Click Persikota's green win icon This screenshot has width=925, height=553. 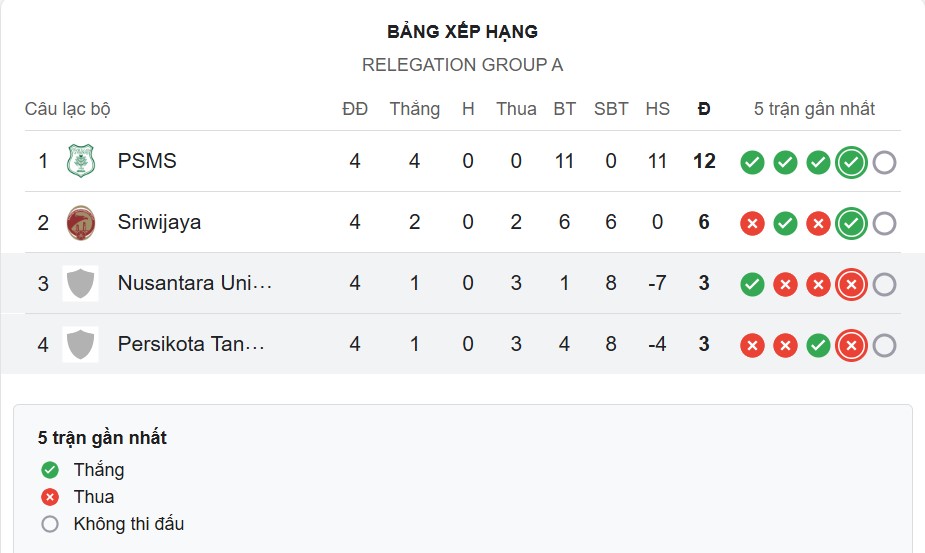(818, 346)
